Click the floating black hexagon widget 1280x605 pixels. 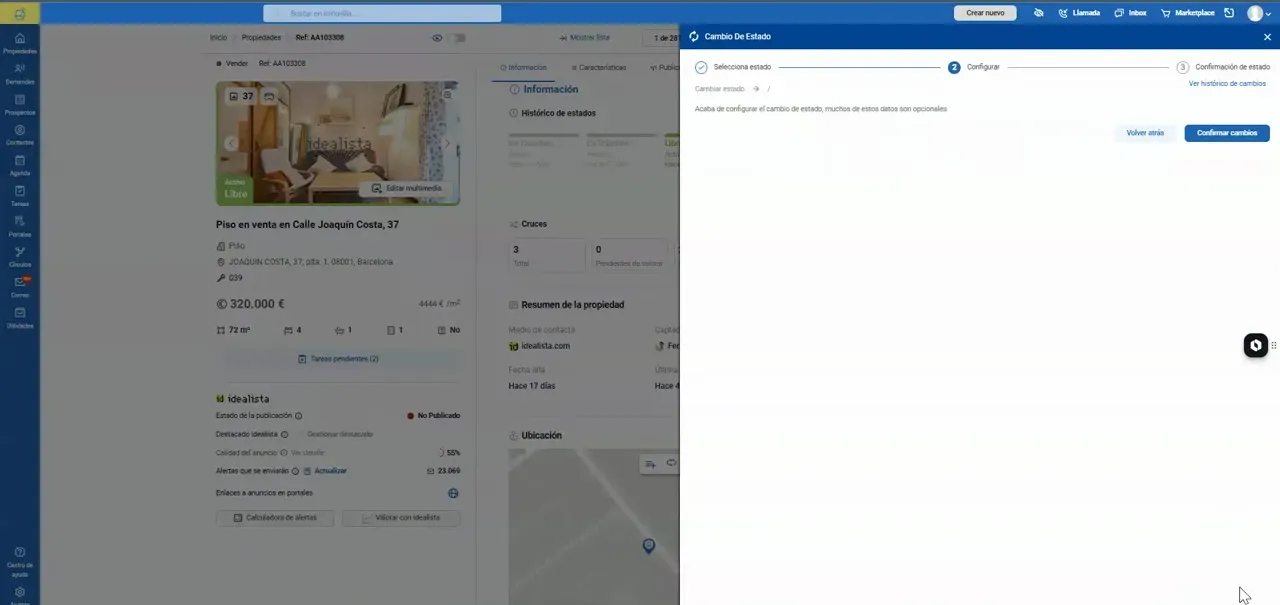tap(1255, 345)
